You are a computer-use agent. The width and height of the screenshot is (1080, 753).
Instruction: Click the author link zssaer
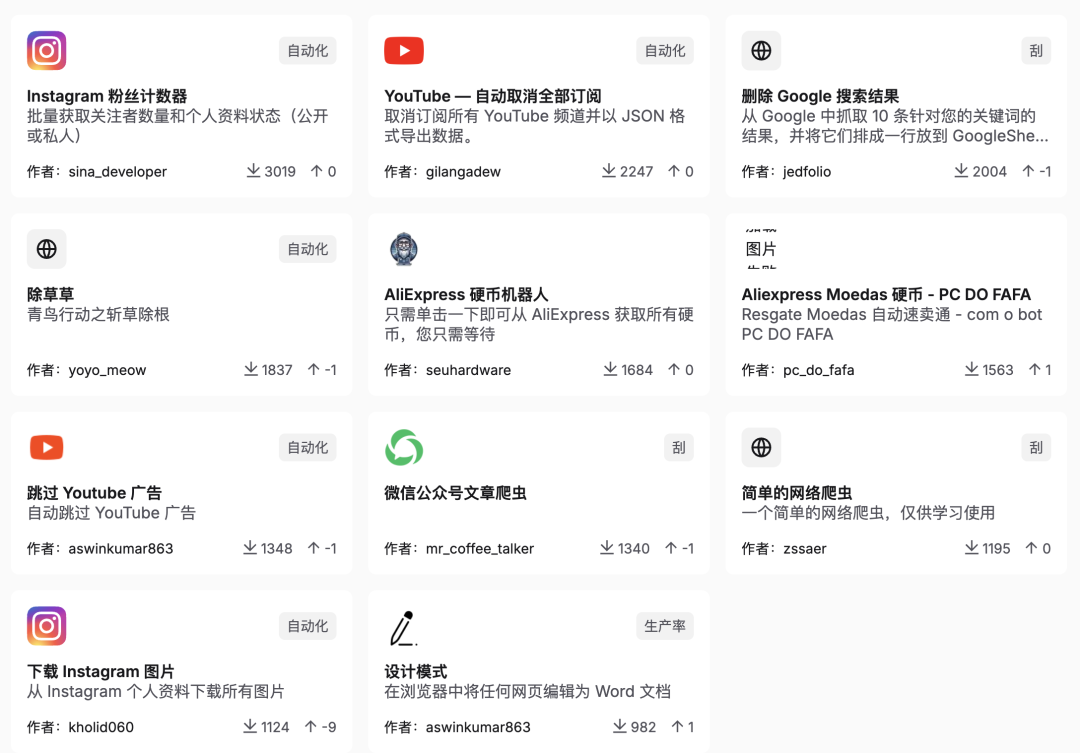805,548
